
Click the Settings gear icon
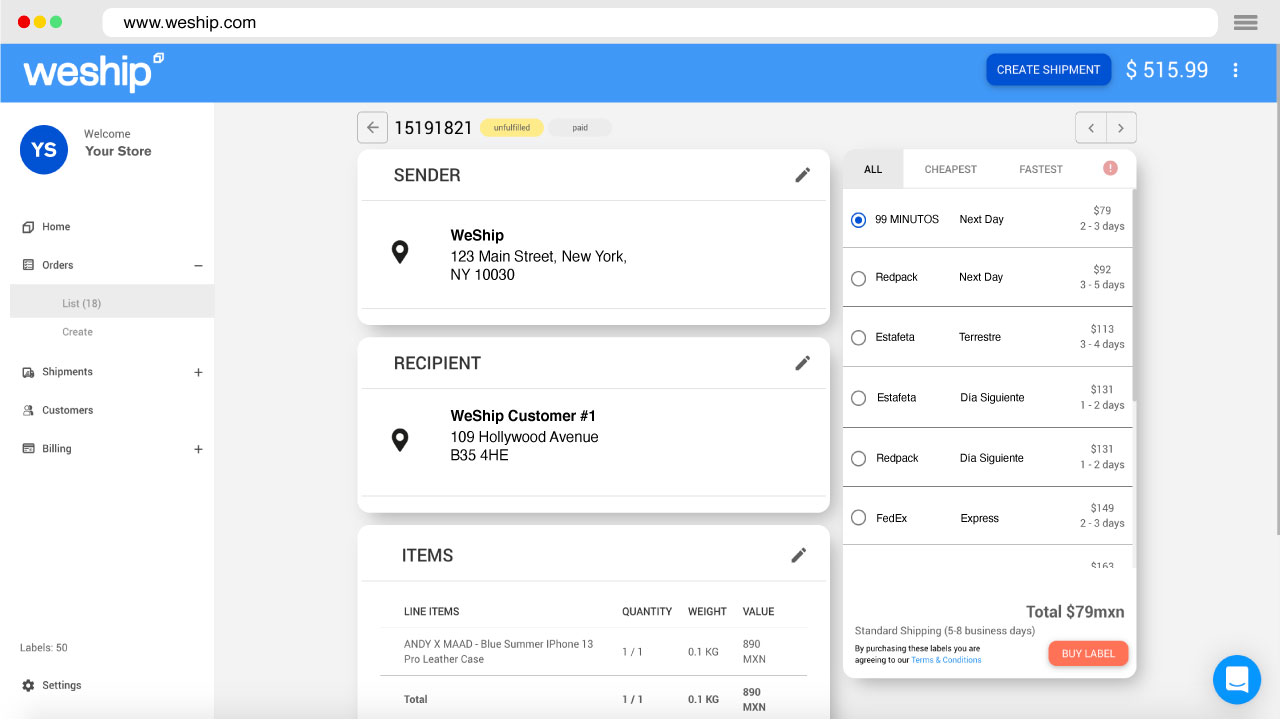pos(28,686)
